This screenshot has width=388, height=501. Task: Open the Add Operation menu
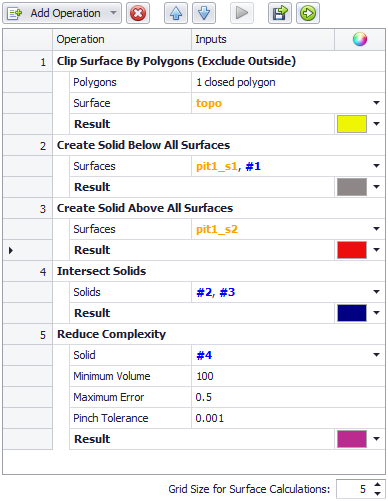pyautogui.click(x=62, y=13)
